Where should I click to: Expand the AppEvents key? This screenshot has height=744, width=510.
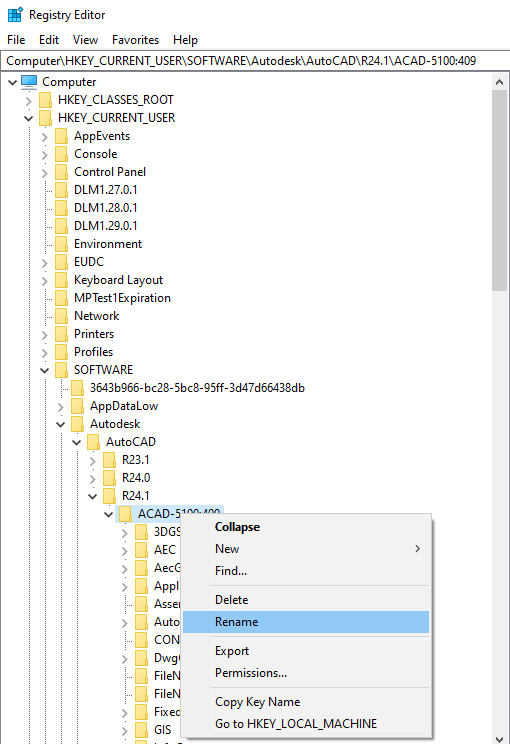pyautogui.click(x=45, y=137)
